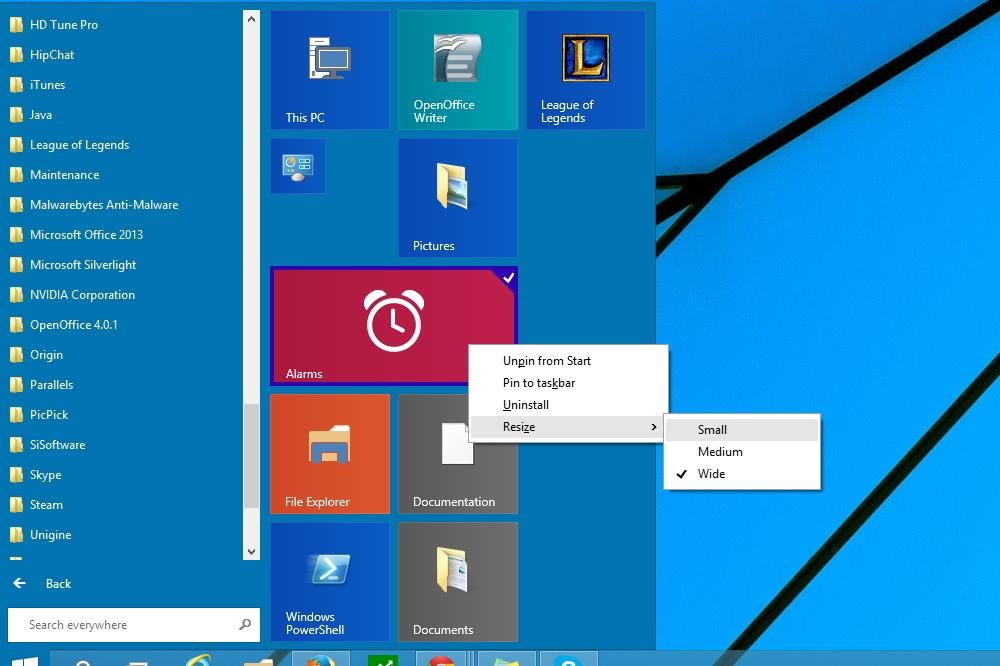
Task: Click the Windows Start button on the taskbar
Action: pos(24,660)
